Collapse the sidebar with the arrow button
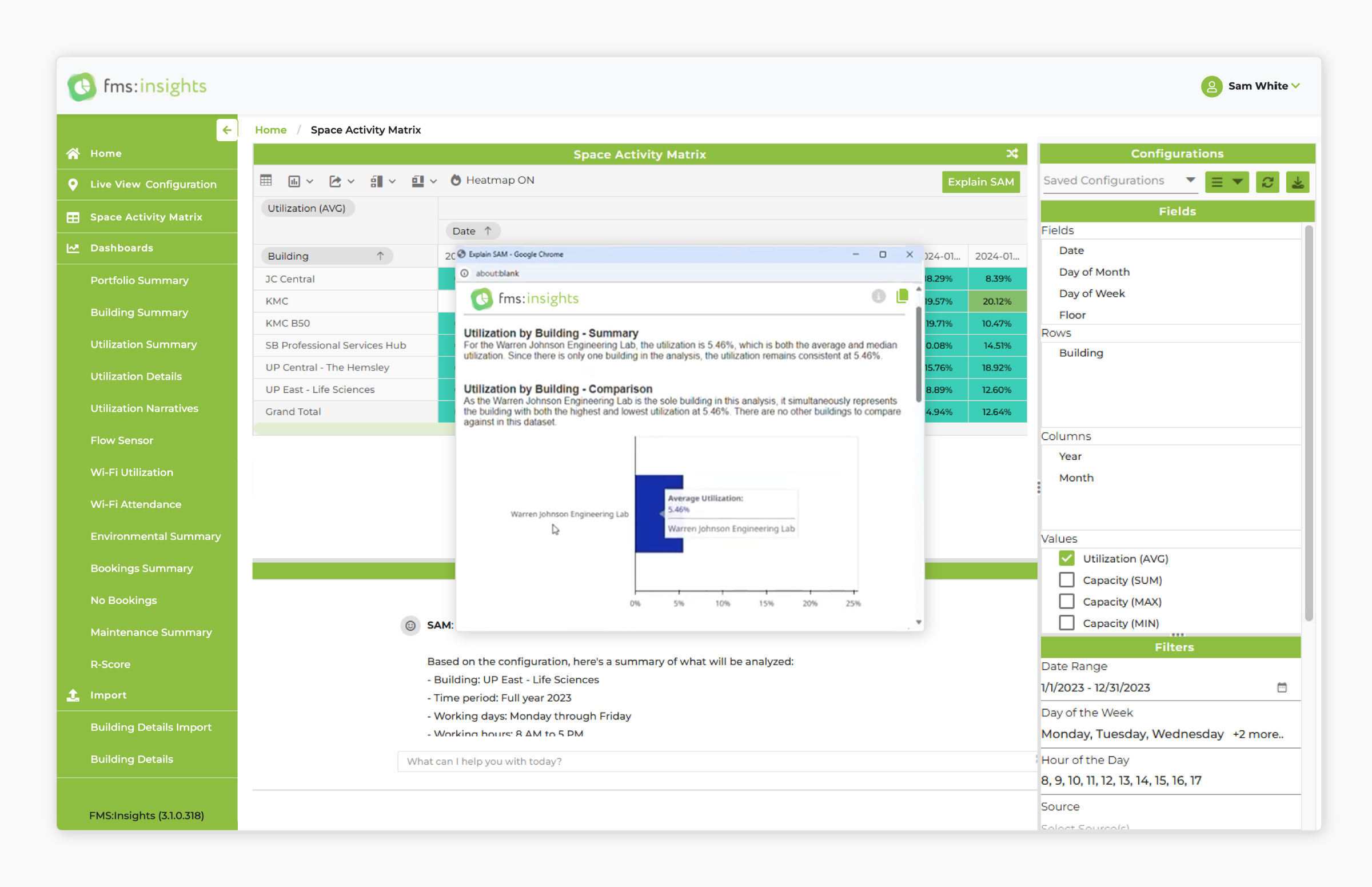The height and width of the screenshot is (887, 1372). (226, 130)
